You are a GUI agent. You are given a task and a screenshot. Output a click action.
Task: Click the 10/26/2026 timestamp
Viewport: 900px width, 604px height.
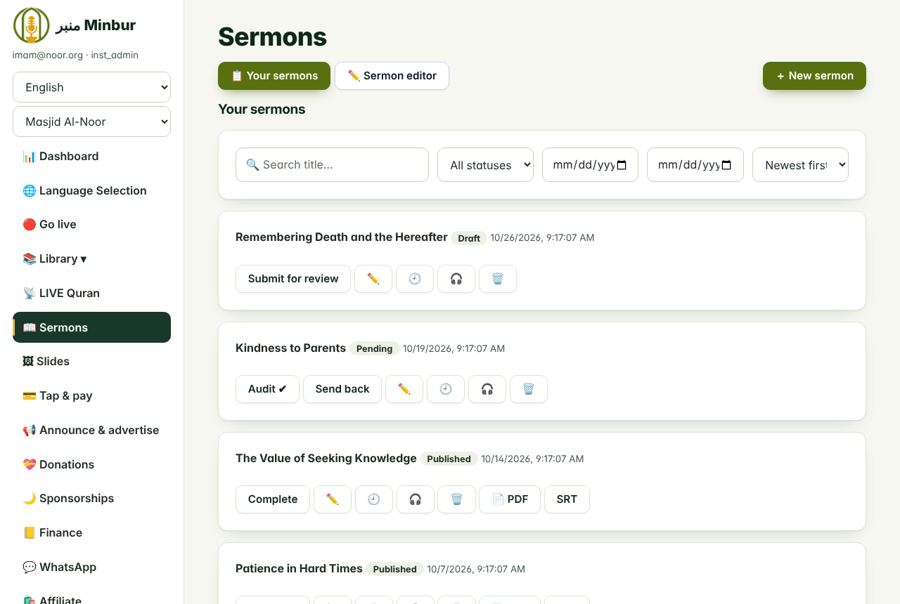click(542, 238)
